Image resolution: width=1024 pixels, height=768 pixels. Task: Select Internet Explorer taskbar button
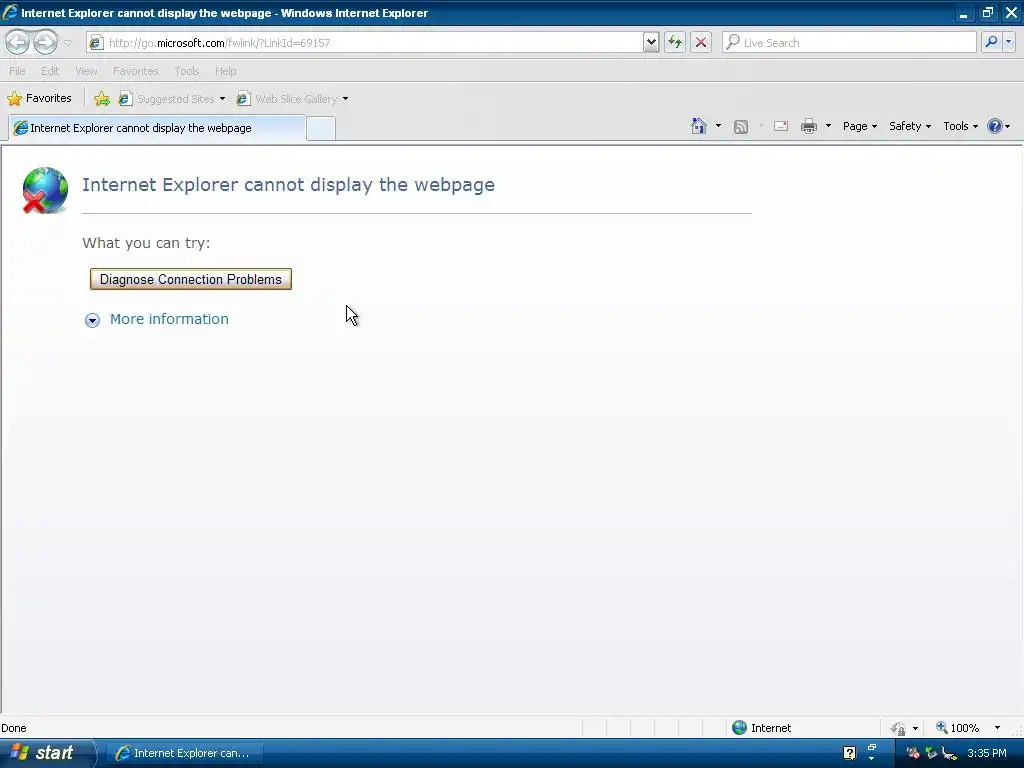click(x=184, y=753)
